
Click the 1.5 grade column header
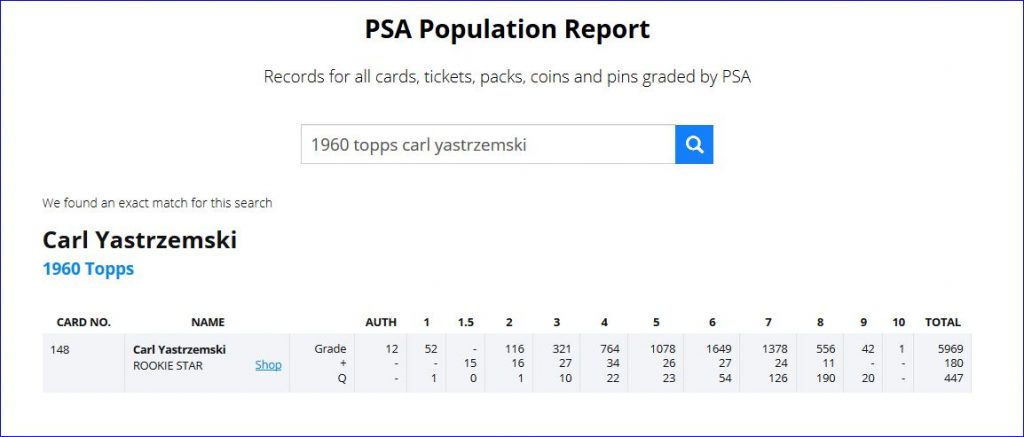click(x=465, y=322)
